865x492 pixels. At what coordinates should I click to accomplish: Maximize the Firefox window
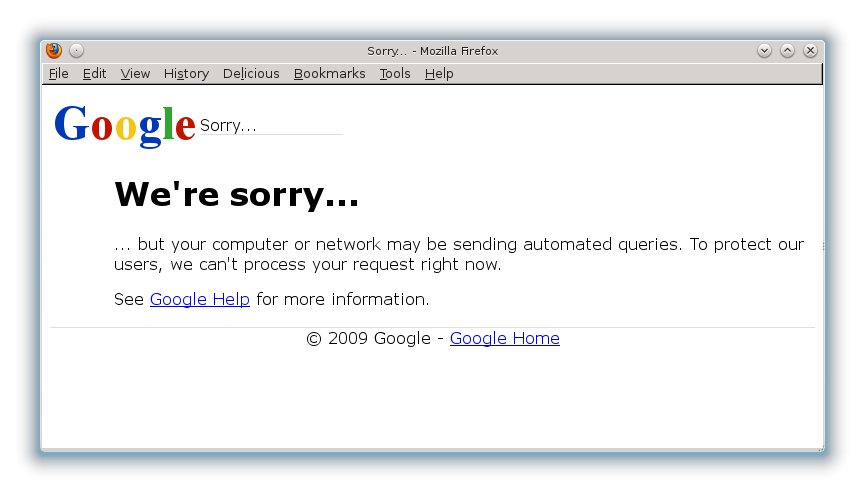pyautogui.click(x=787, y=51)
